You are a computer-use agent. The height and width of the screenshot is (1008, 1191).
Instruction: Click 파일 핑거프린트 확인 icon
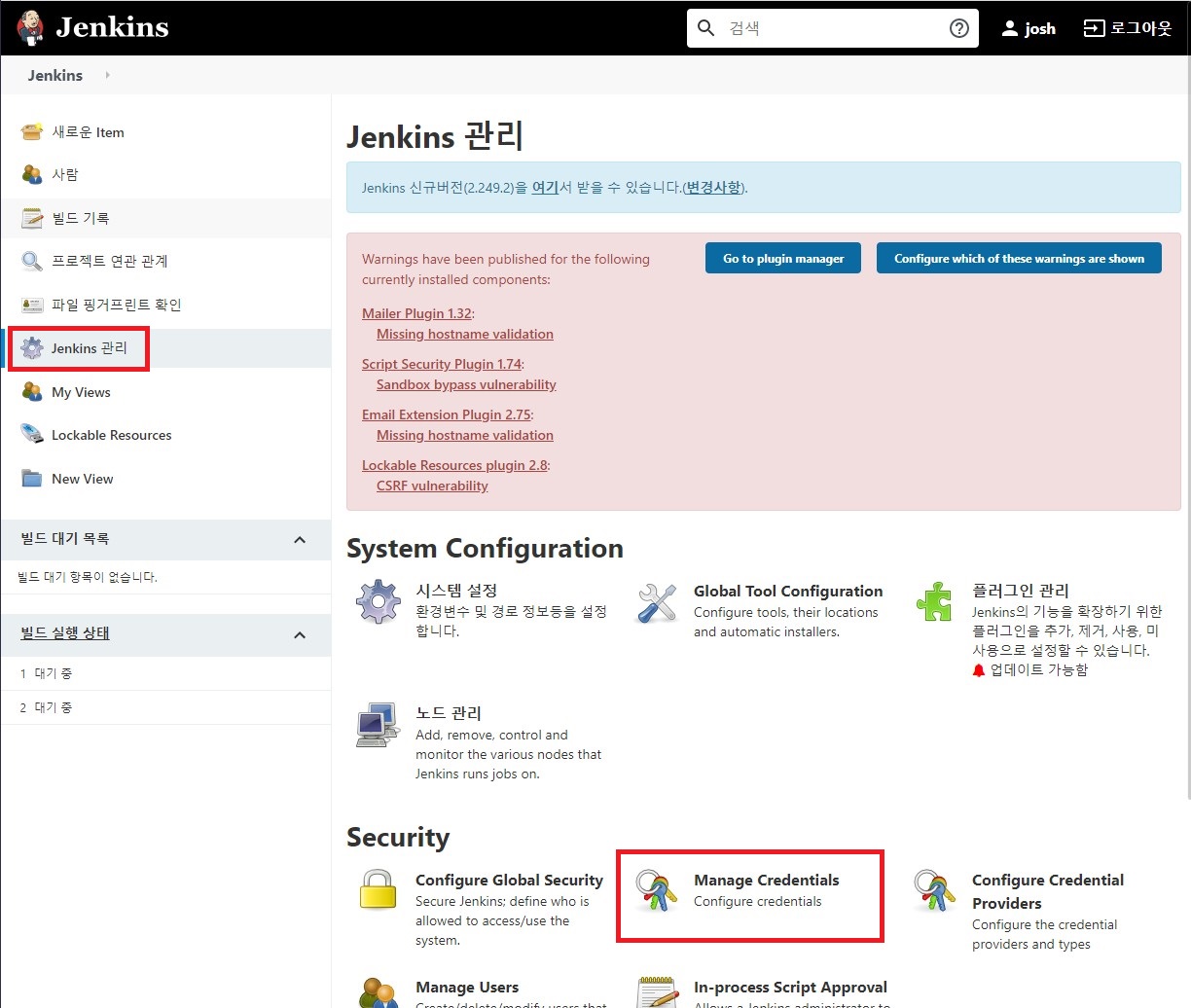point(32,305)
